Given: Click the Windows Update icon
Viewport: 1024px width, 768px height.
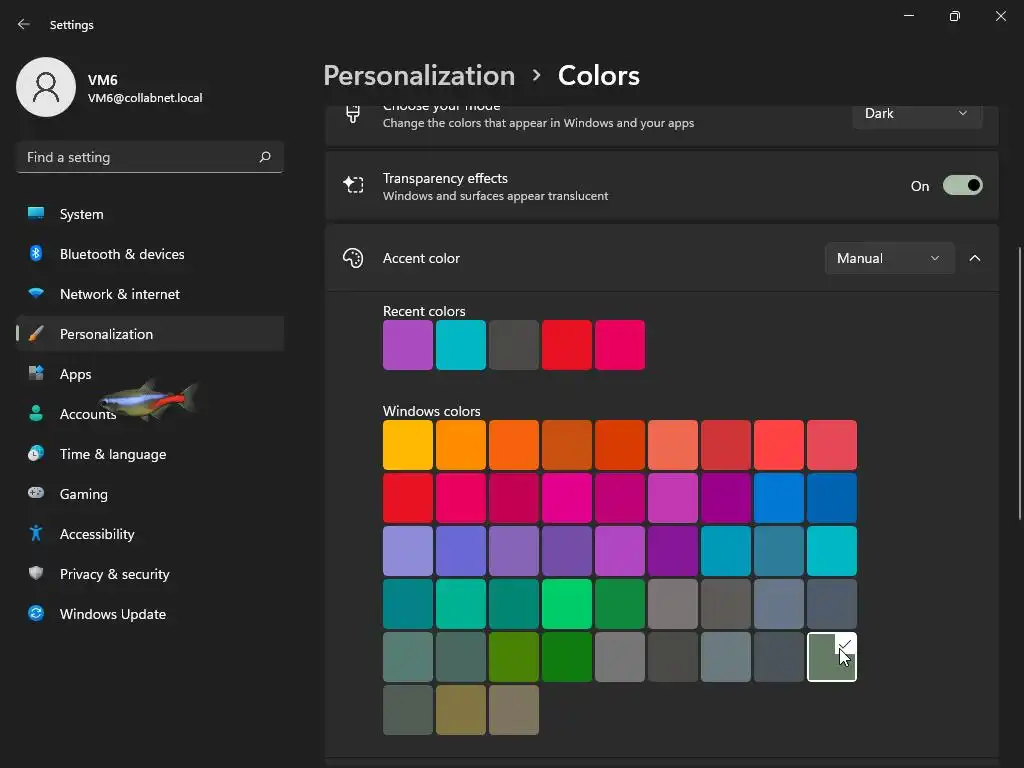Looking at the screenshot, I should [x=36, y=614].
